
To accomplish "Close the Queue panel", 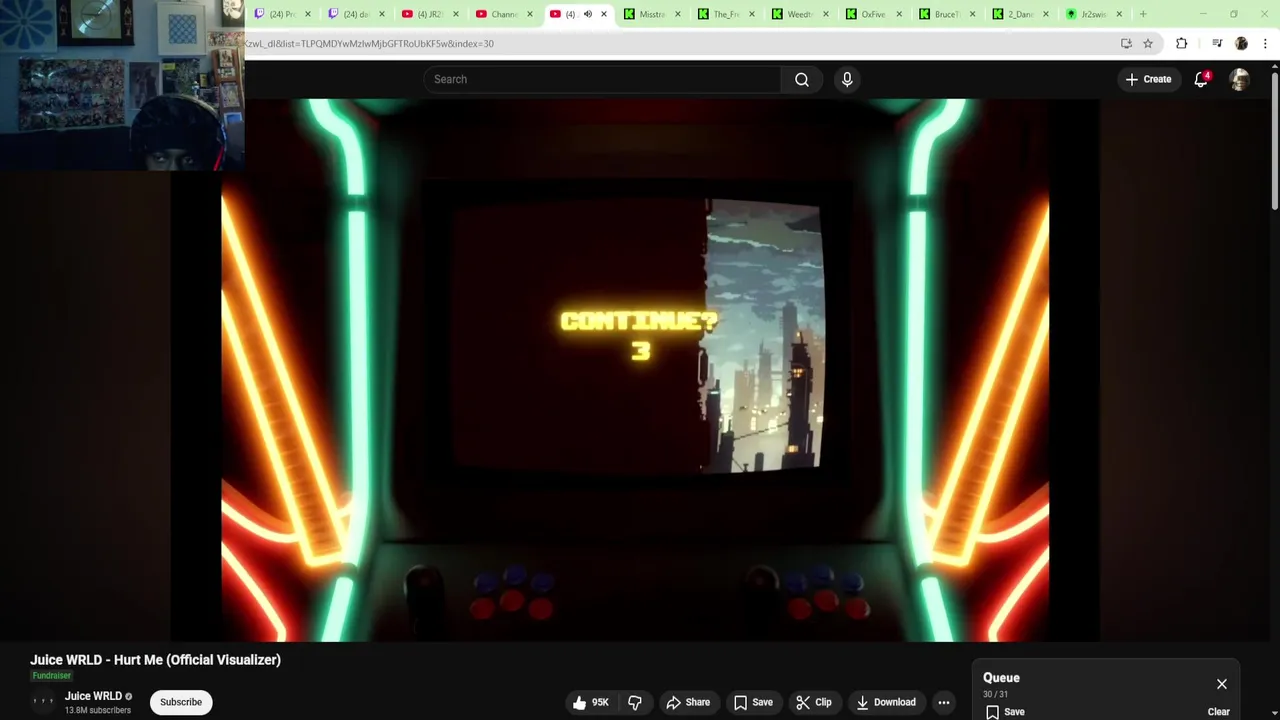I will point(1221,684).
